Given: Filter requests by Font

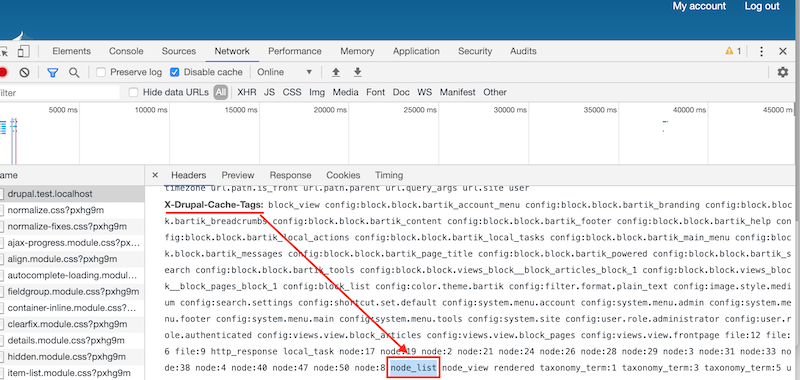Looking at the screenshot, I should [376, 92].
